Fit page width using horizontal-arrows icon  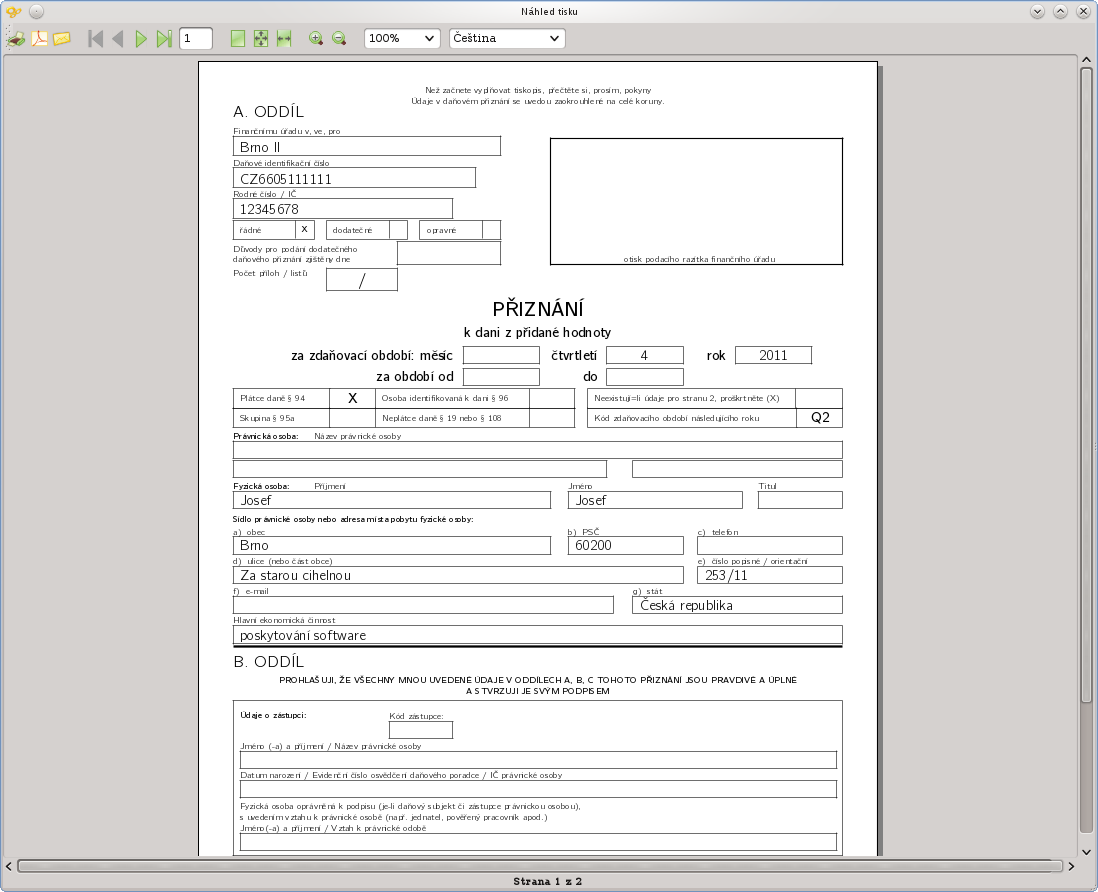284,39
